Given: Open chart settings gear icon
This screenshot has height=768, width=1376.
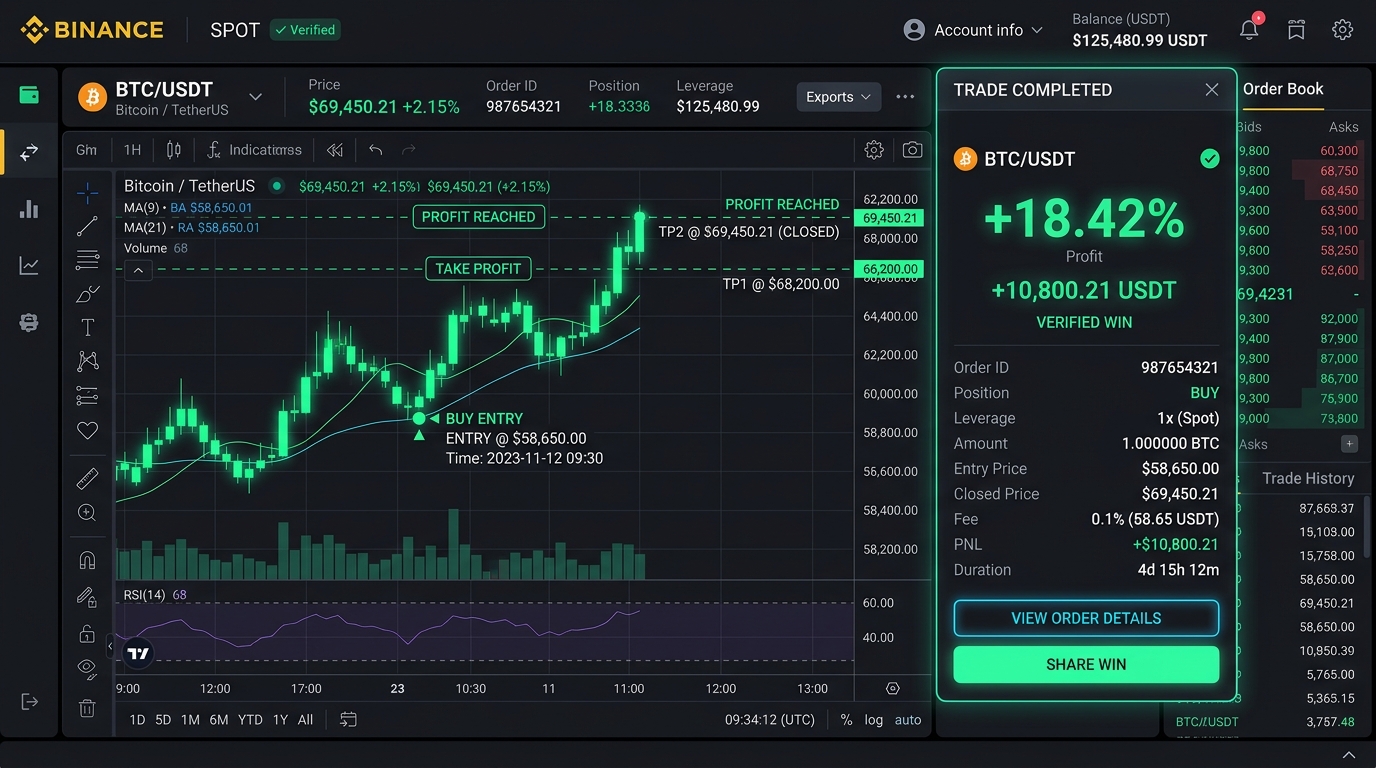Looking at the screenshot, I should [874, 150].
